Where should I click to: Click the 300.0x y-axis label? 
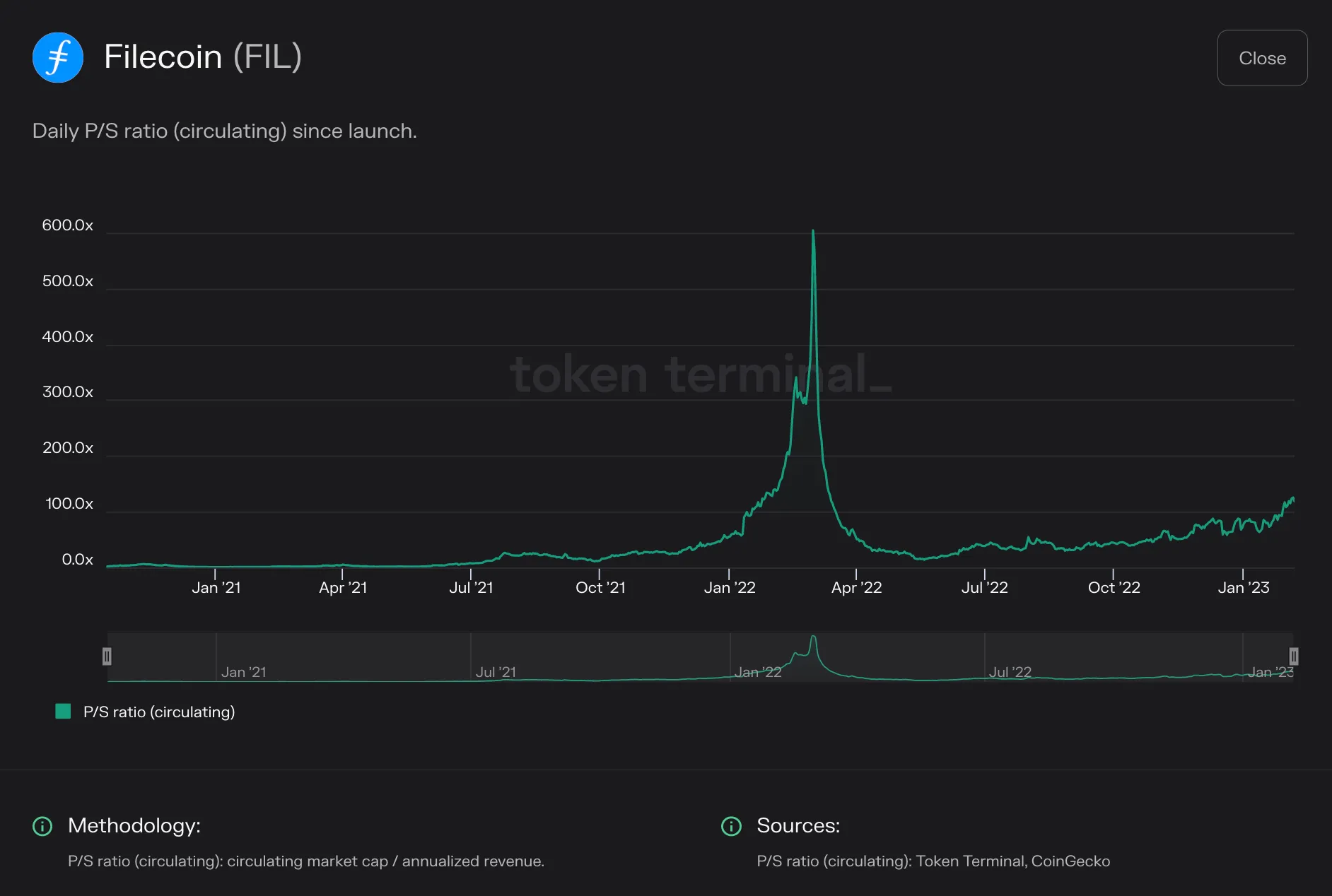(68, 392)
